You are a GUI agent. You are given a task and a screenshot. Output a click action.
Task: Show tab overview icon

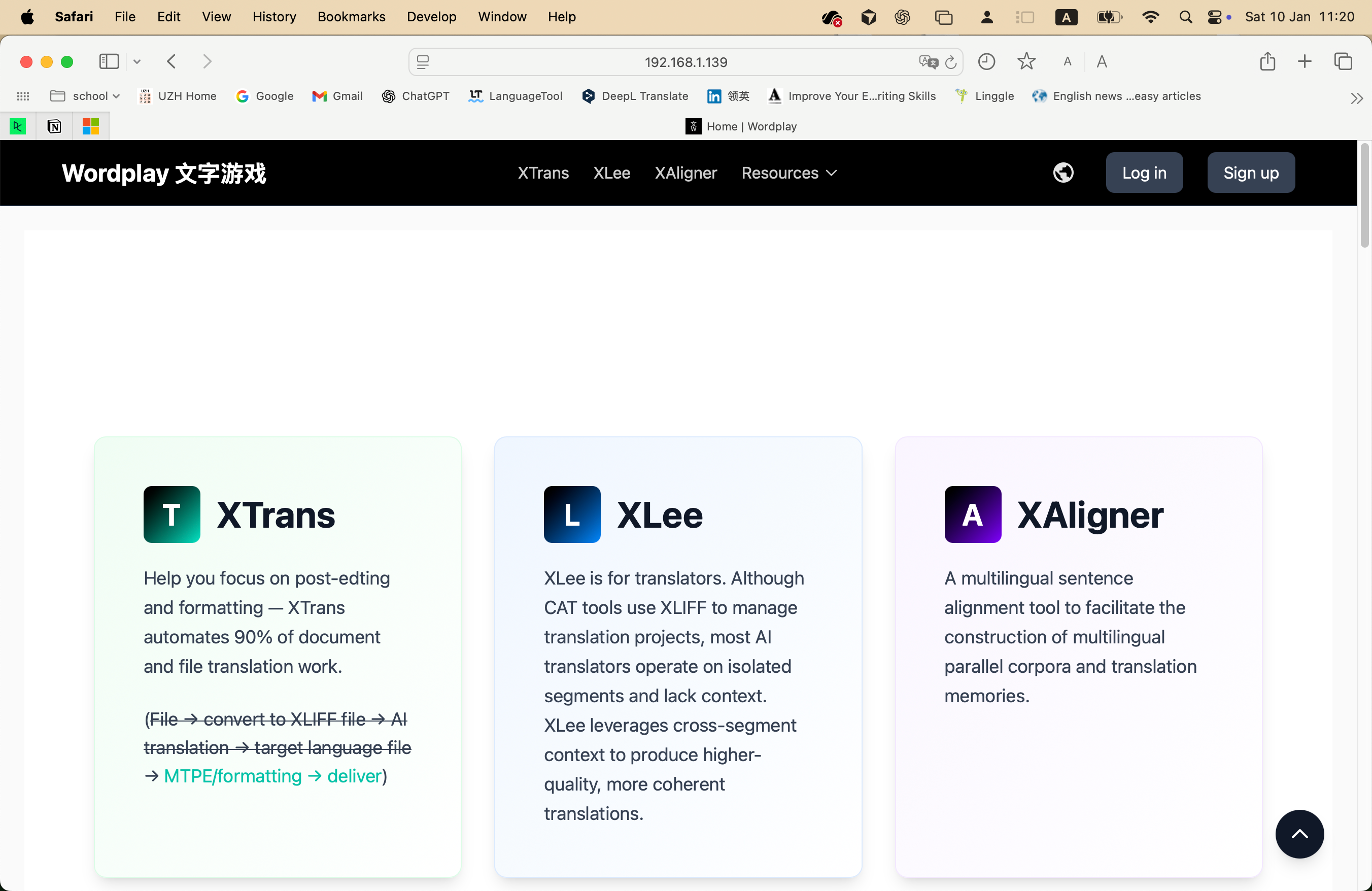pos(1343,61)
